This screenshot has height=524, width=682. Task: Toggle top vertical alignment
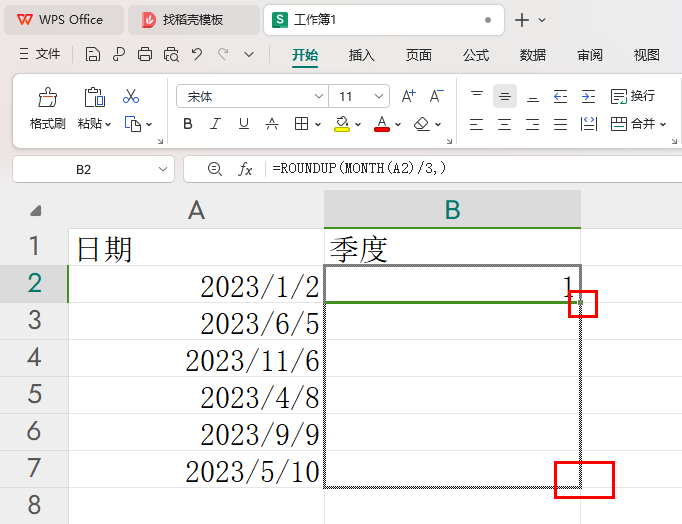click(x=477, y=96)
